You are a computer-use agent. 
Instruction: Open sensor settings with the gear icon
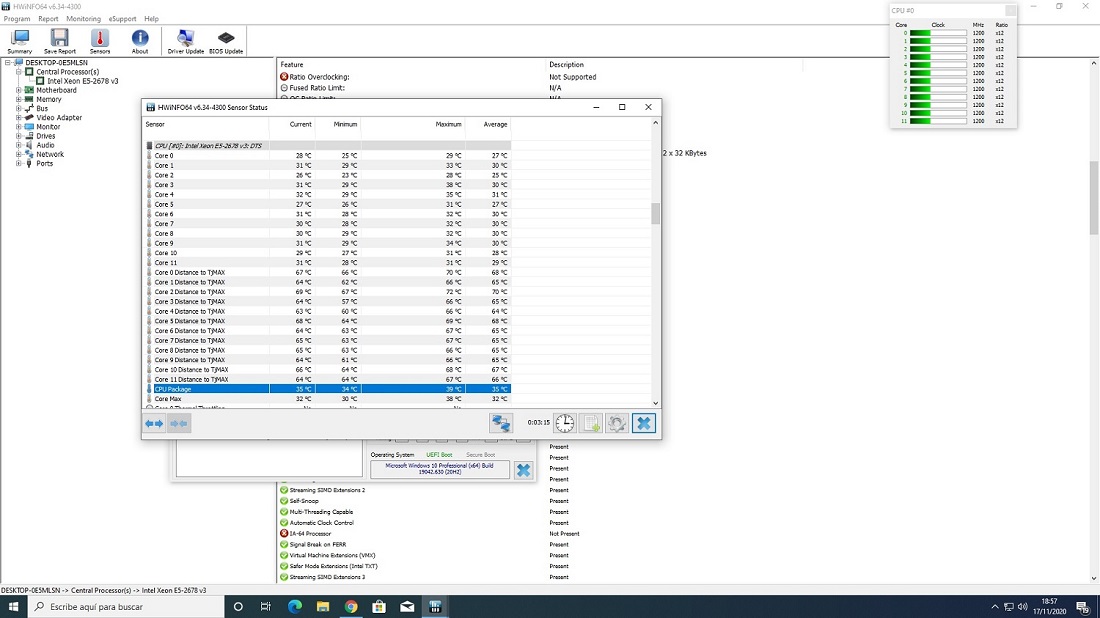(617, 423)
